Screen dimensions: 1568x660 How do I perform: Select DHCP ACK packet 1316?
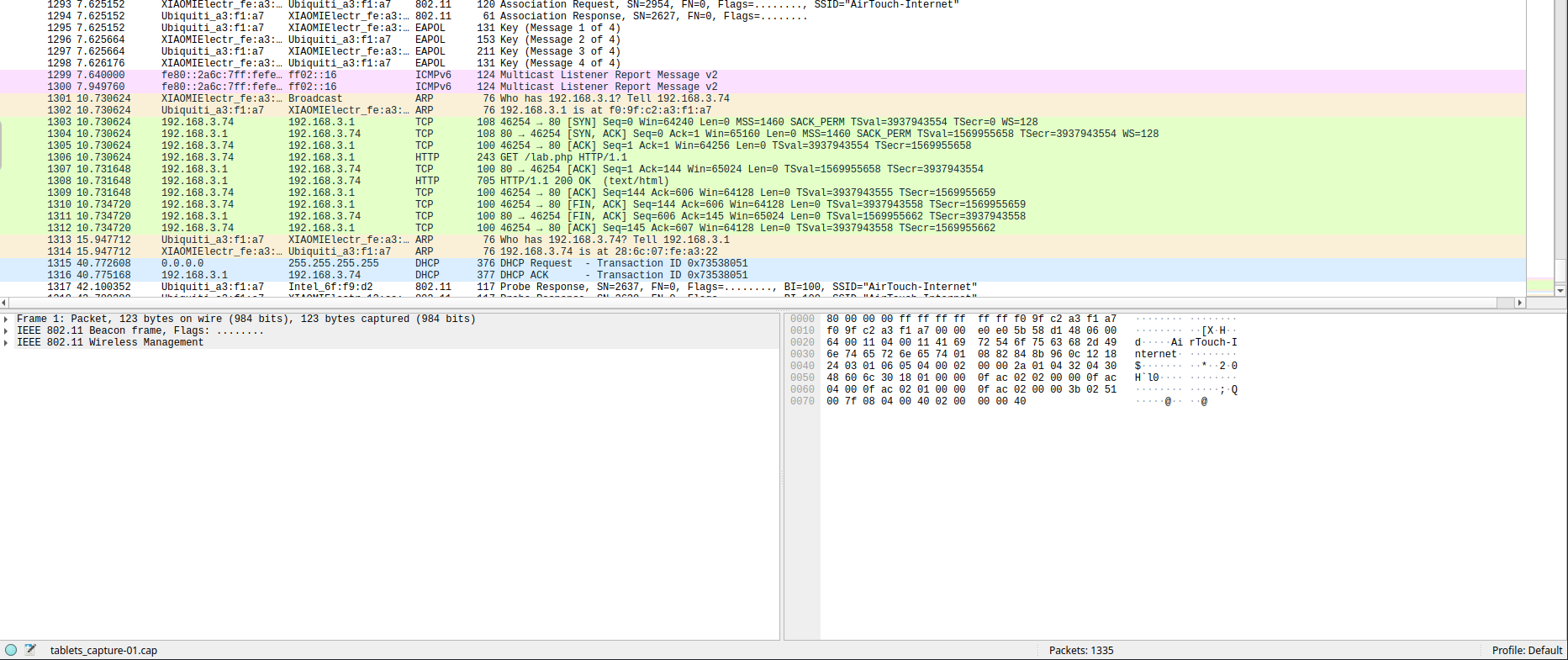pyautogui.click(x=763, y=275)
